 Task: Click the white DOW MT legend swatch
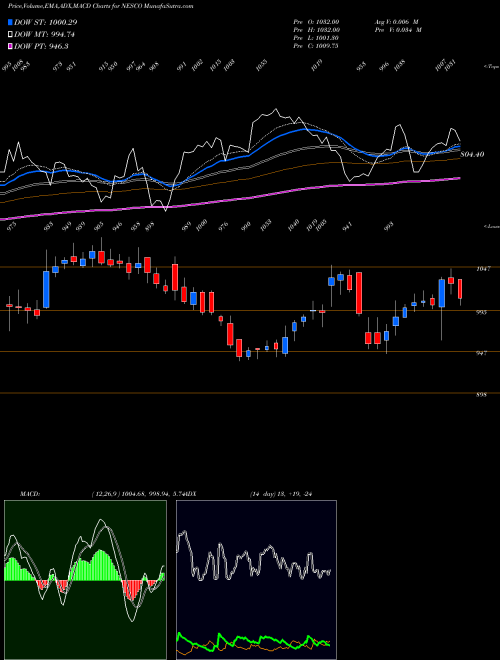[x=10, y=34]
